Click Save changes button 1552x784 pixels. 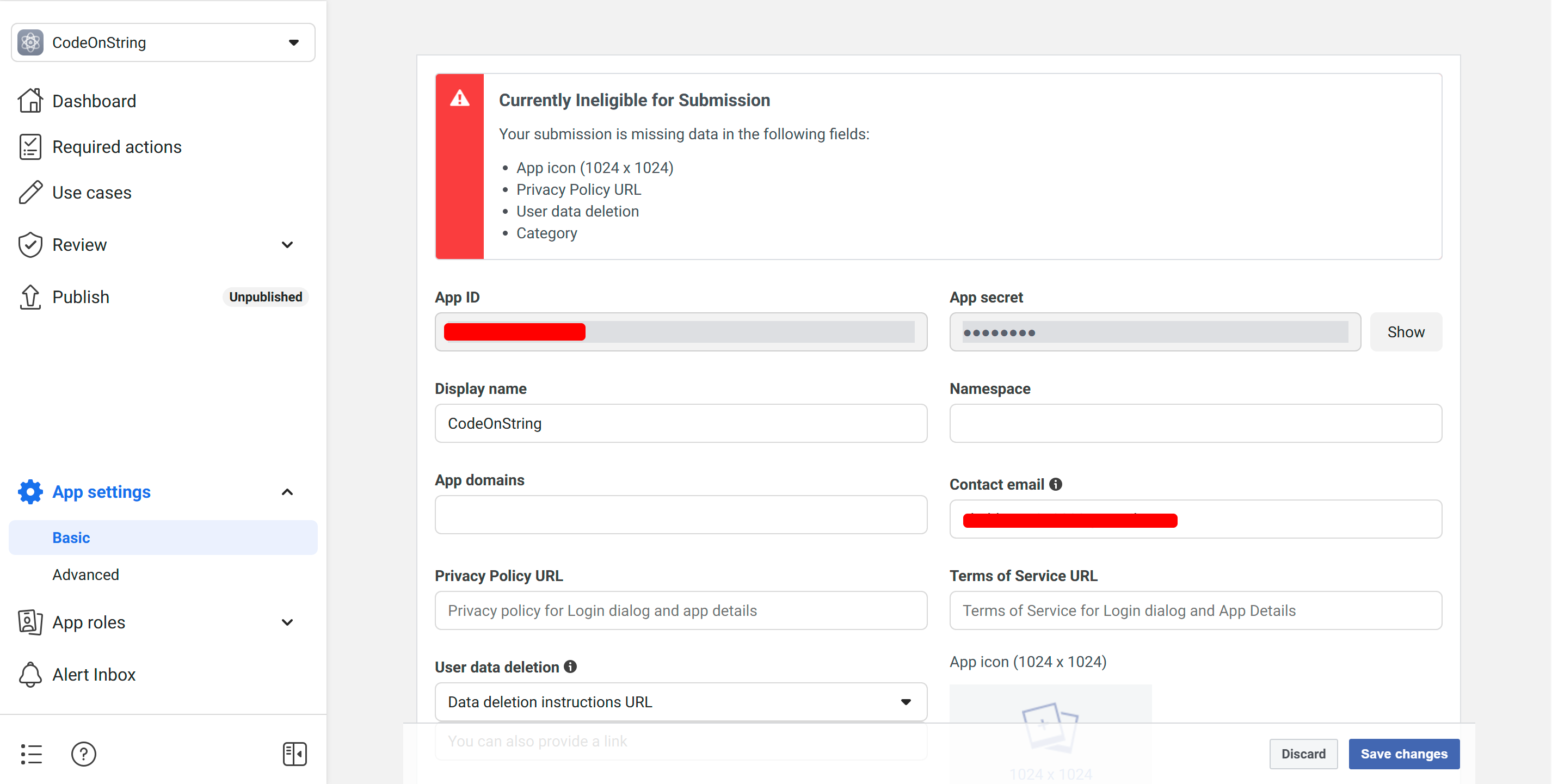point(1404,754)
